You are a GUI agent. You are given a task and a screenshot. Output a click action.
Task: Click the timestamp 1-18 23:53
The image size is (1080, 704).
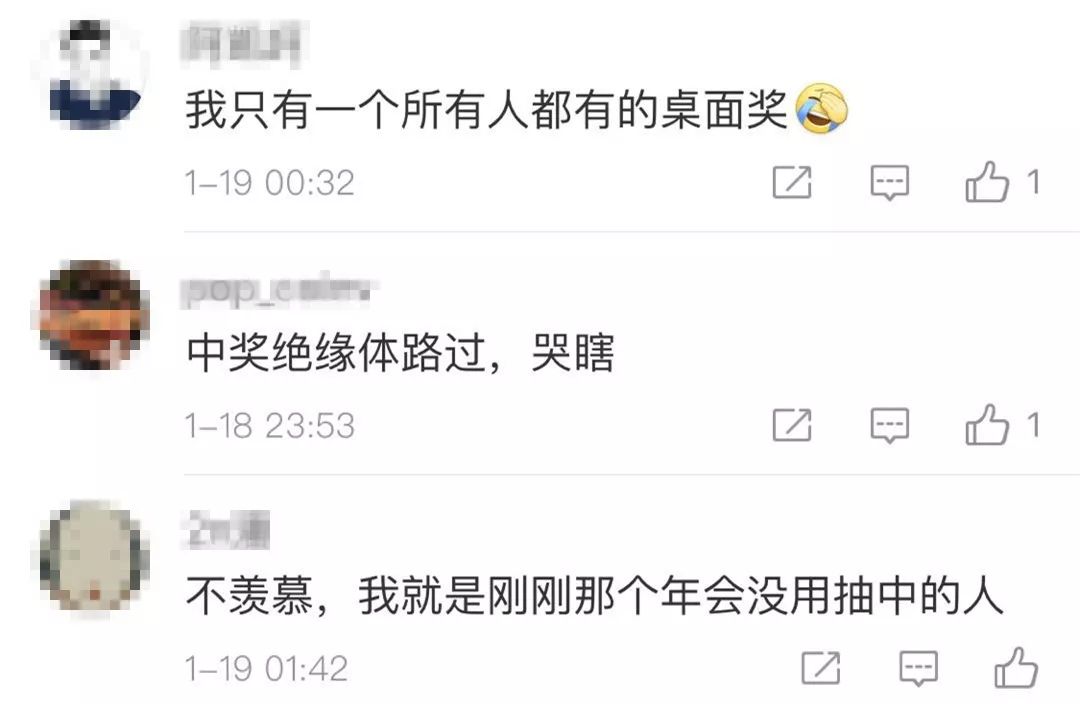[x=269, y=425]
